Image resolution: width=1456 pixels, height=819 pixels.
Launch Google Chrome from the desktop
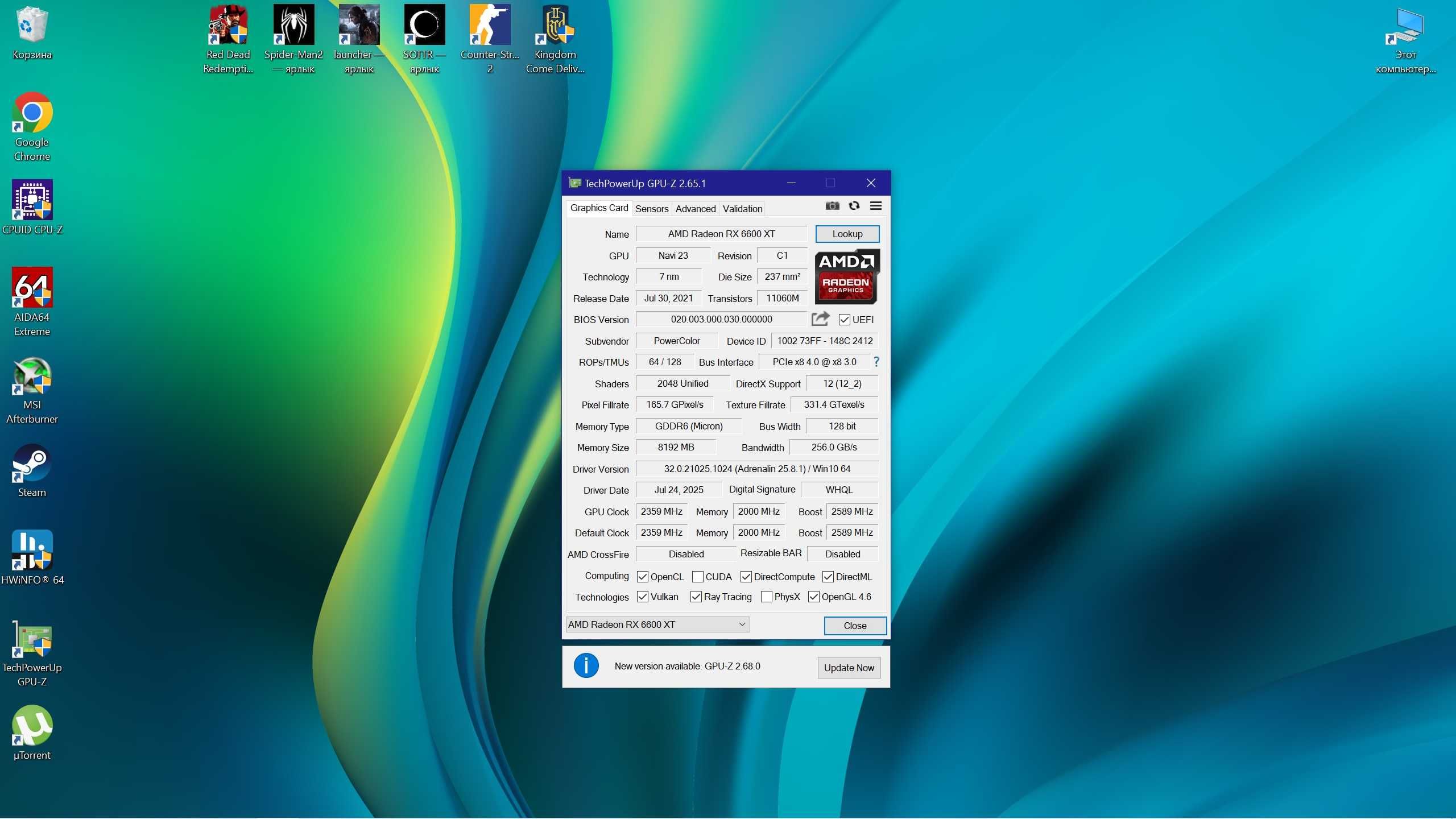click(32, 127)
